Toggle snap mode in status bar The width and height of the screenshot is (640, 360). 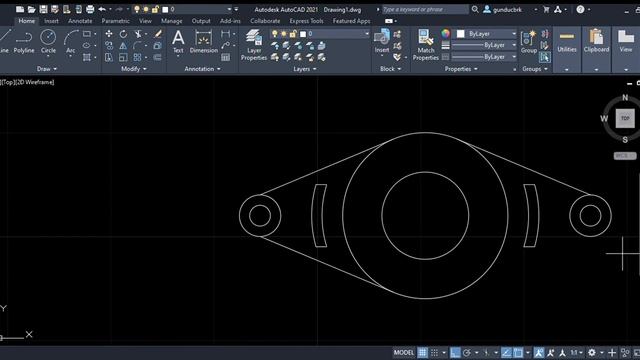click(434, 352)
